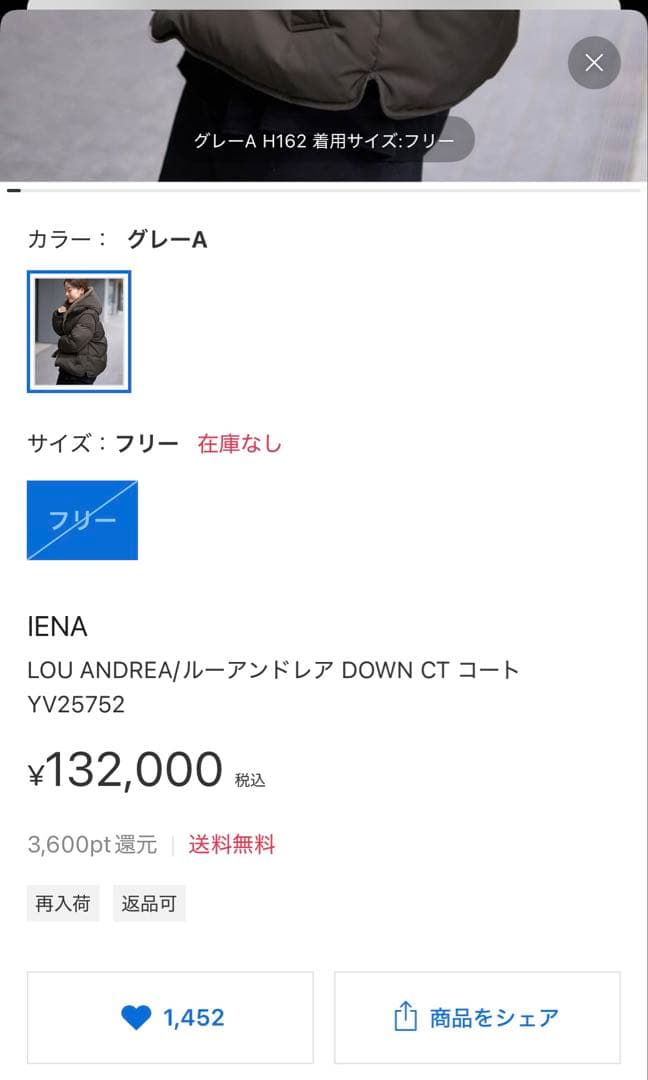Viewport: 648px width, 1080px height.
Task: Tap the 再入荷 restock notification tag
Action: (63, 903)
